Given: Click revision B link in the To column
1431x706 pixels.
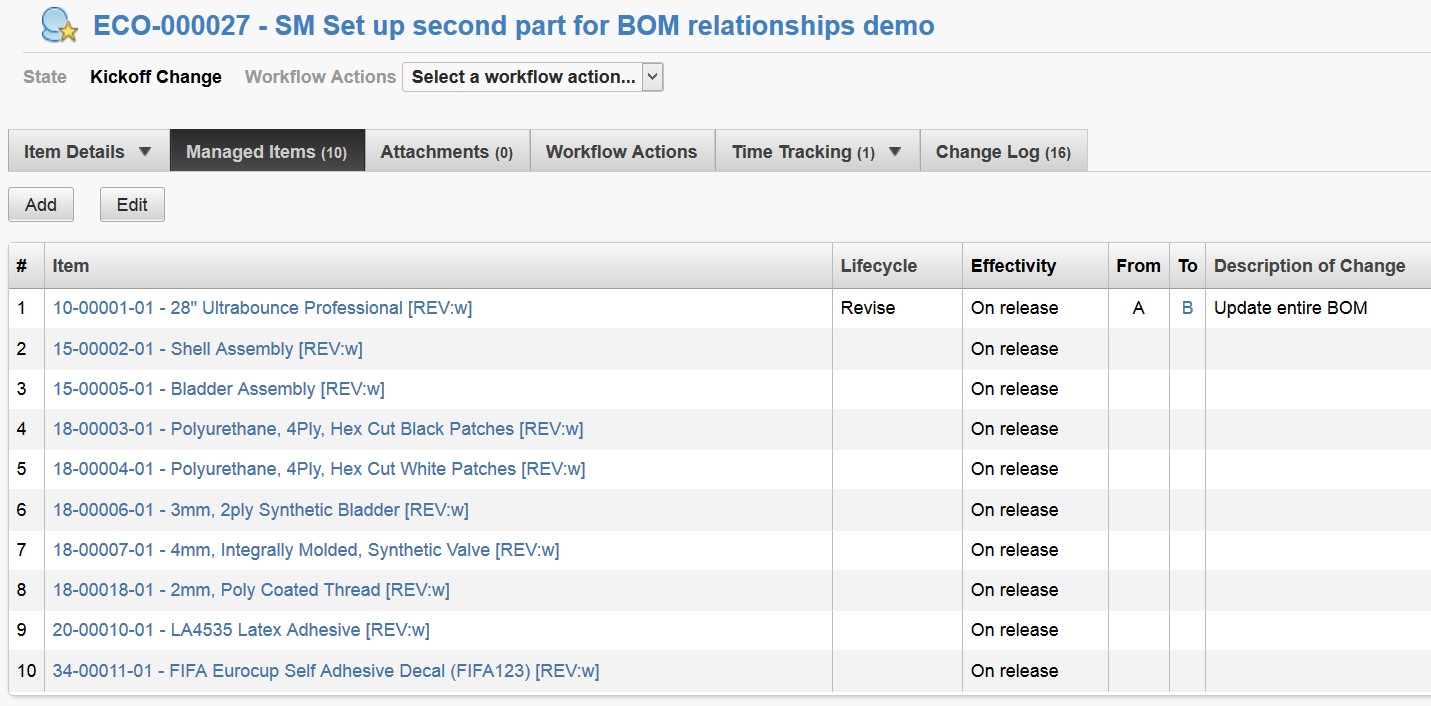Looking at the screenshot, I should [1187, 308].
